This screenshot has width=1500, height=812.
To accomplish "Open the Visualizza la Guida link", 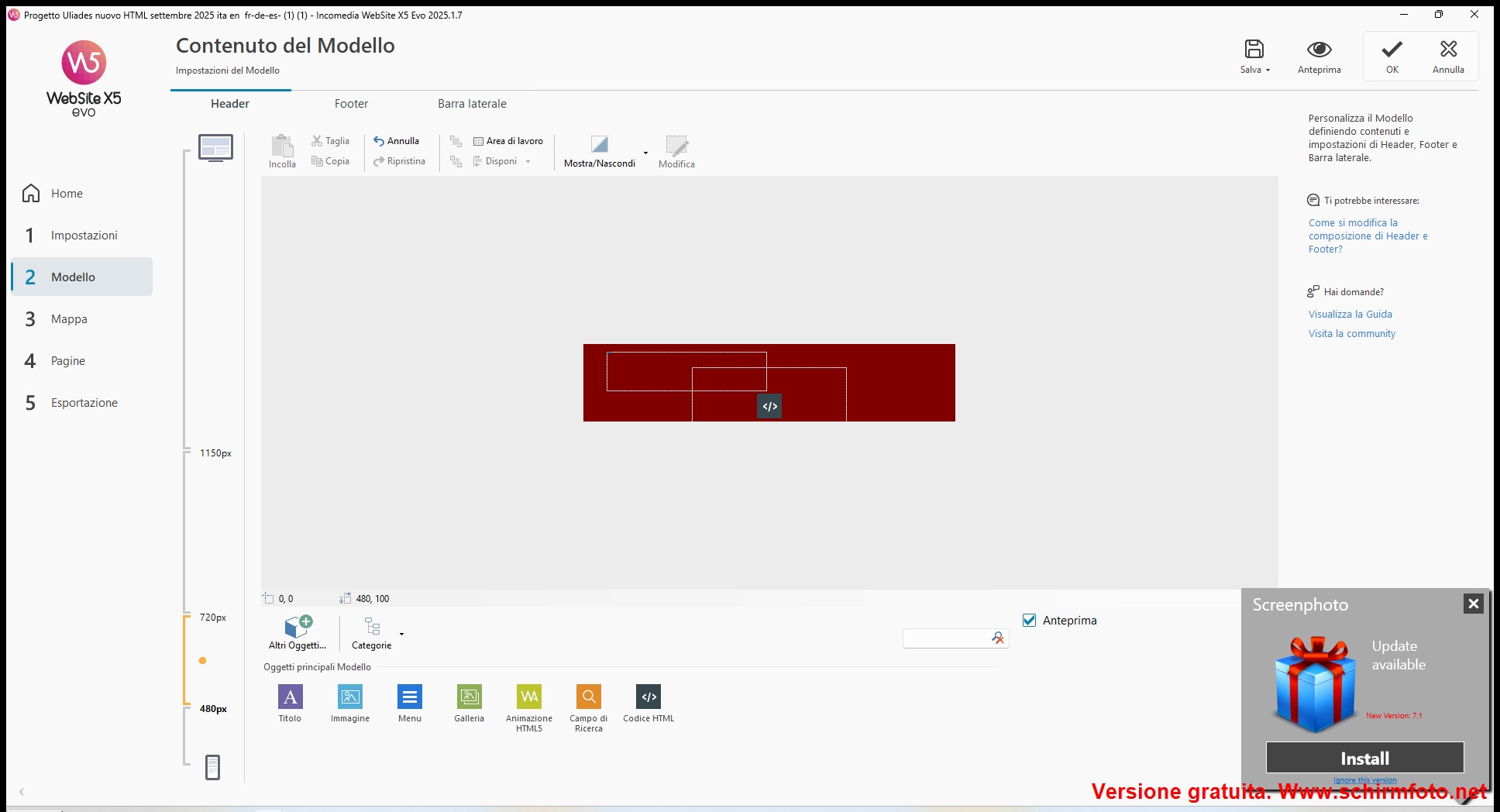I will click(x=1350, y=314).
